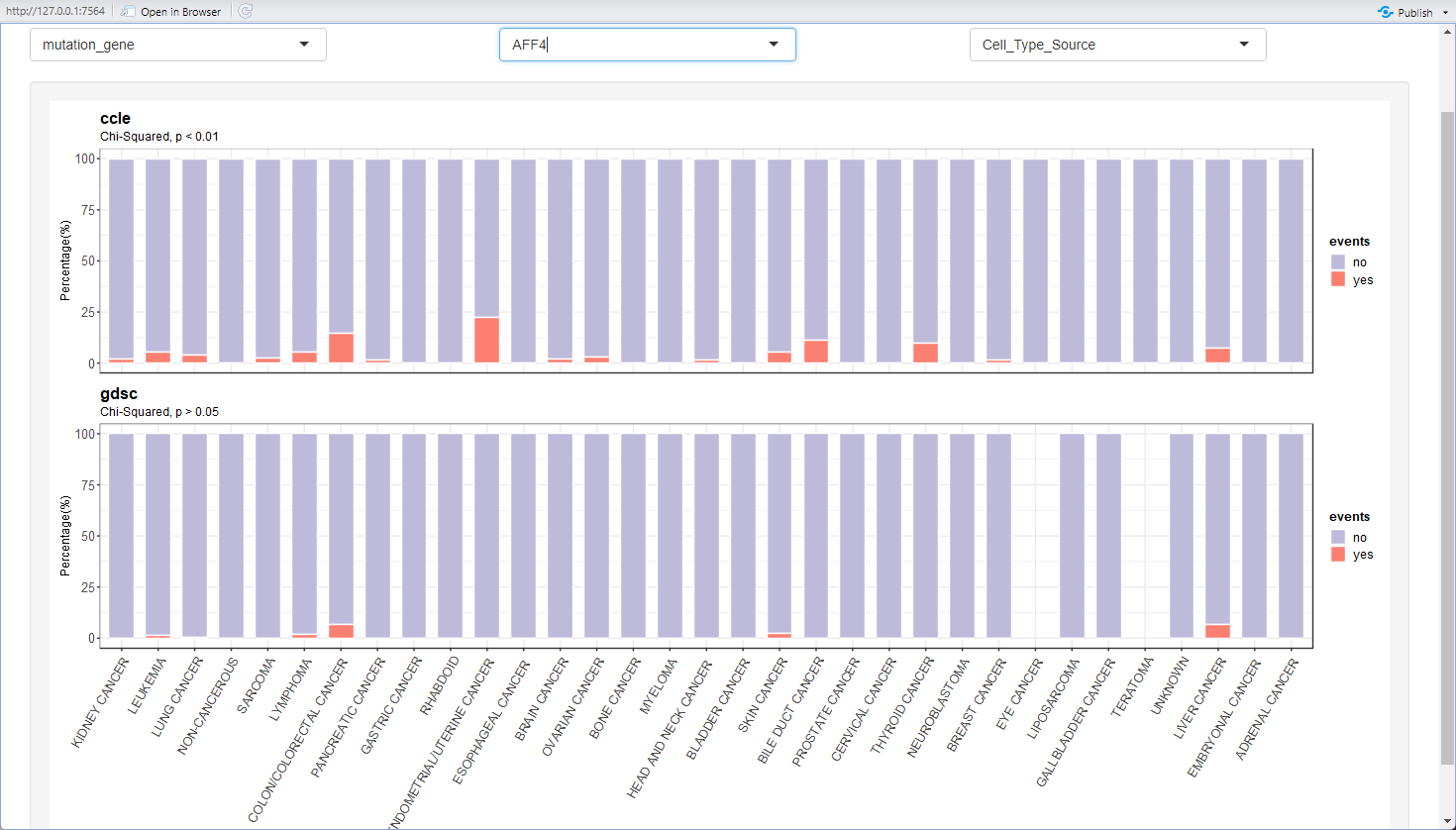Image resolution: width=1456 pixels, height=830 pixels.
Task: Click the LUNG CANCER axis label
Action: pyautogui.click(x=177, y=696)
